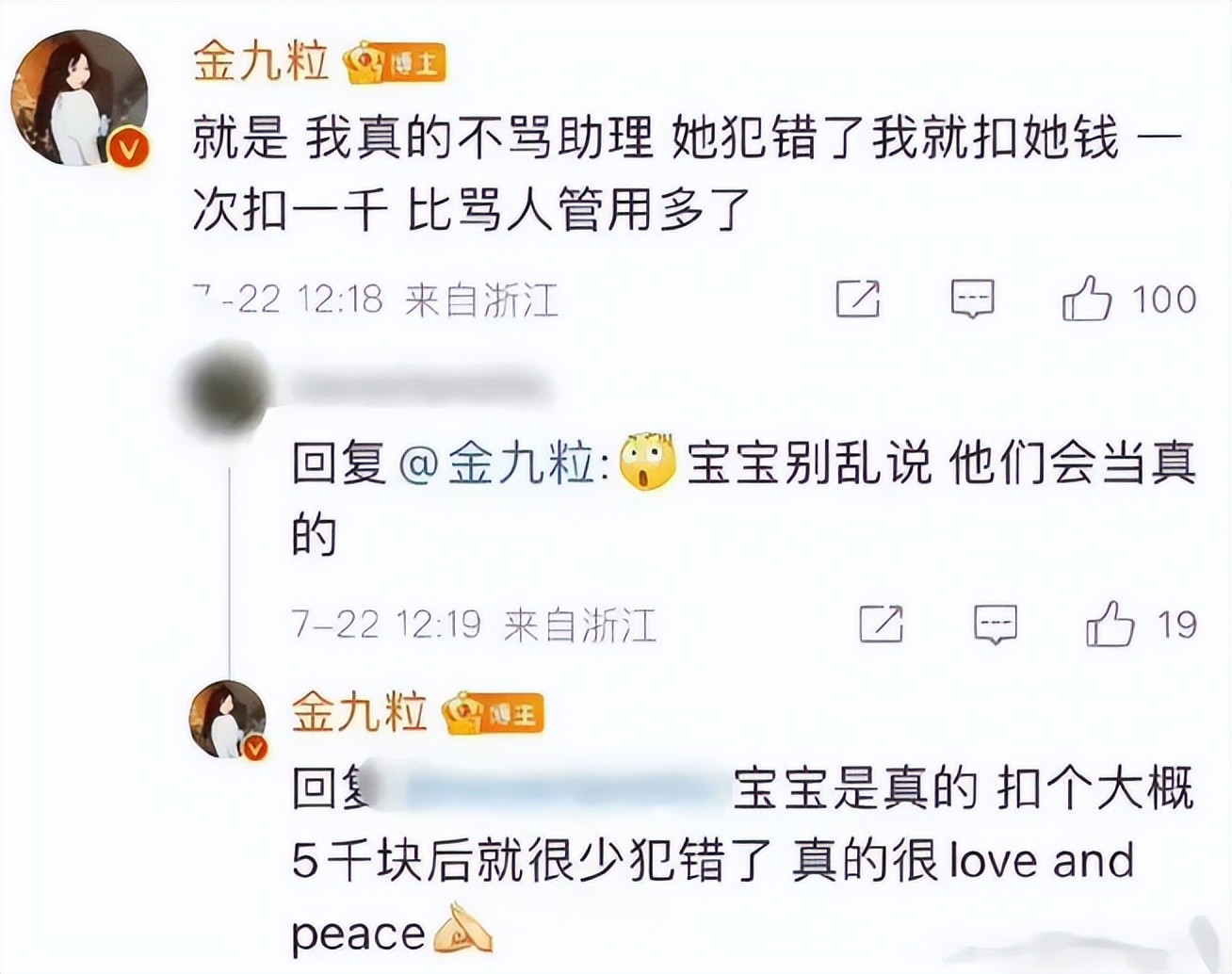1232x974 pixels.
Task: Click the 7-22 12:18 来自浙江 timestamp
Action: point(376,300)
